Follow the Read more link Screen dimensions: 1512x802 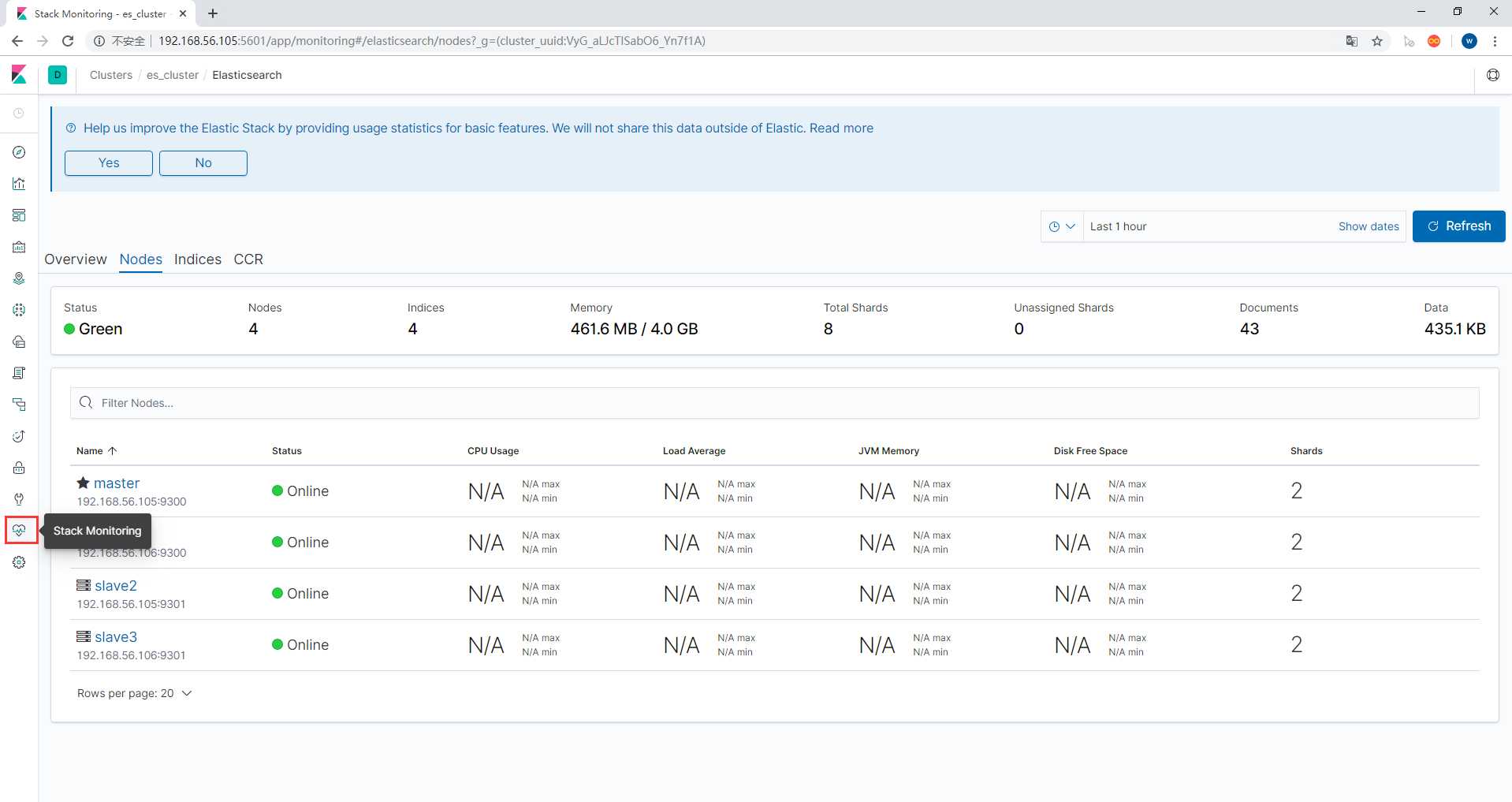coord(841,128)
